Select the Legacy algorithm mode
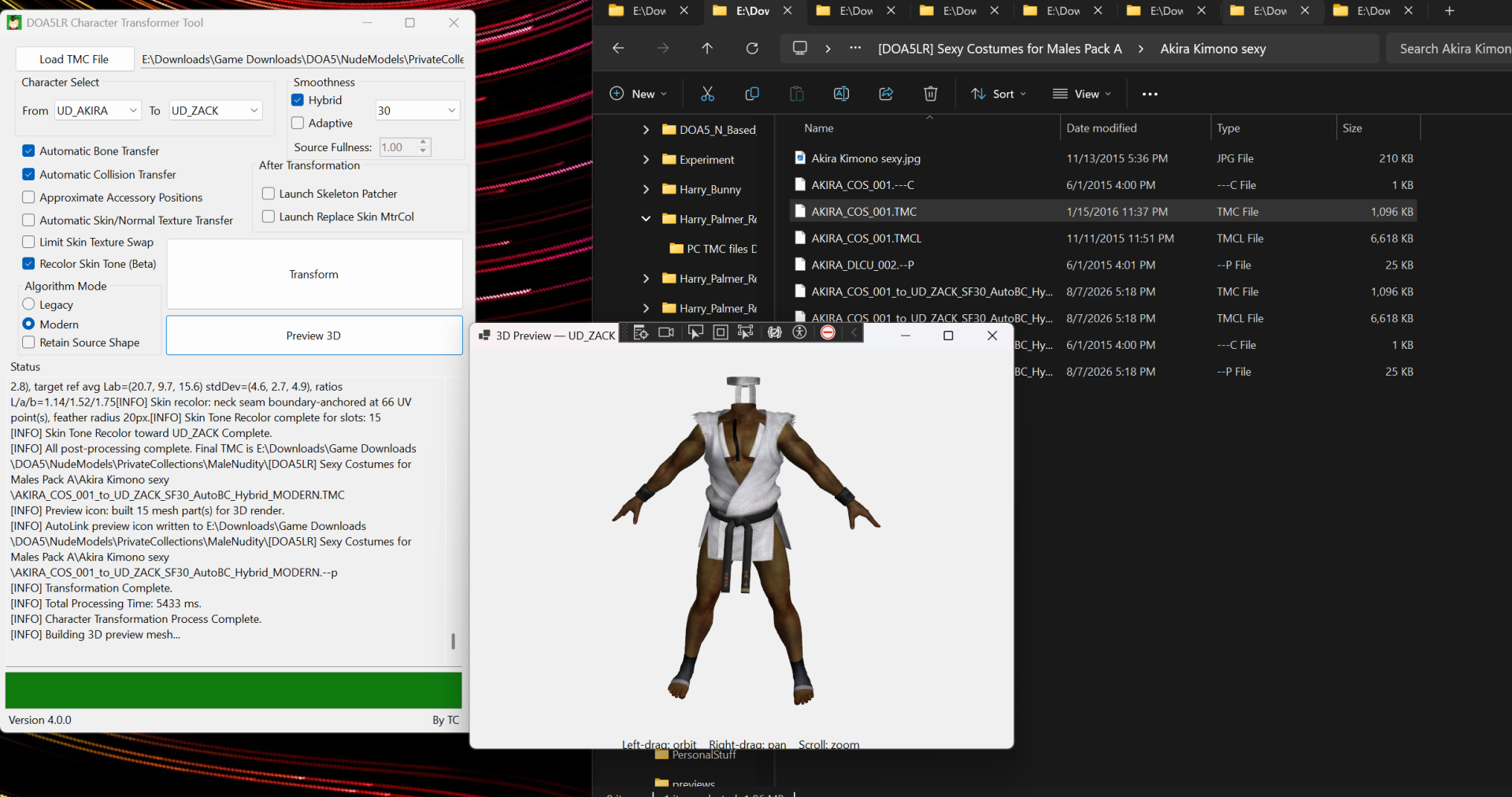The image size is (1512, 797). point(28,304)
